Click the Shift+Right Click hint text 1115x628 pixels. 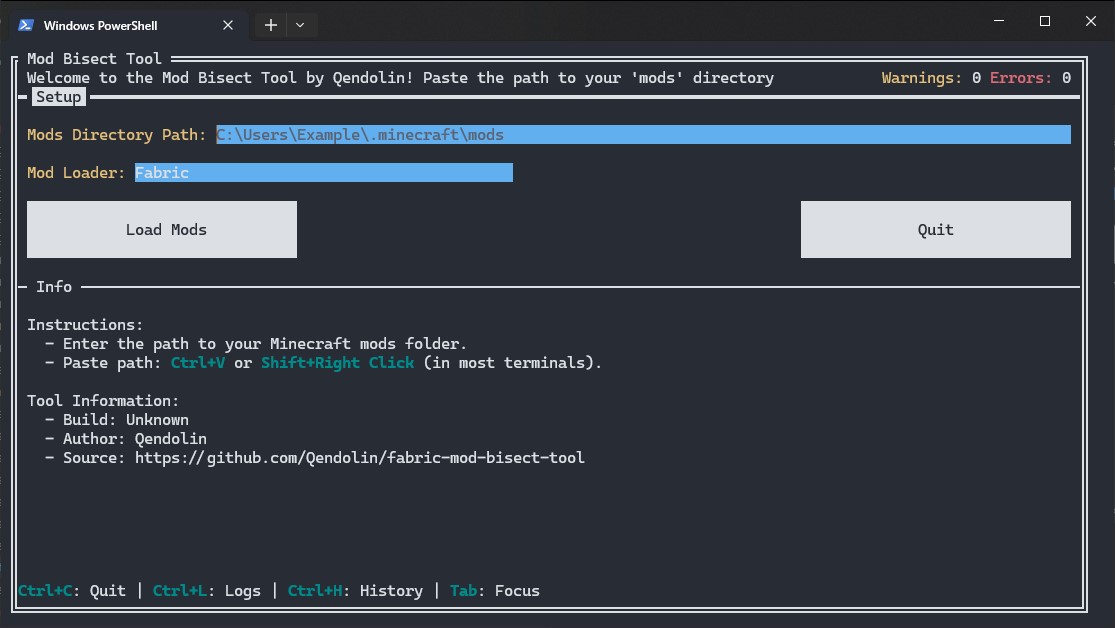point(338,363)
